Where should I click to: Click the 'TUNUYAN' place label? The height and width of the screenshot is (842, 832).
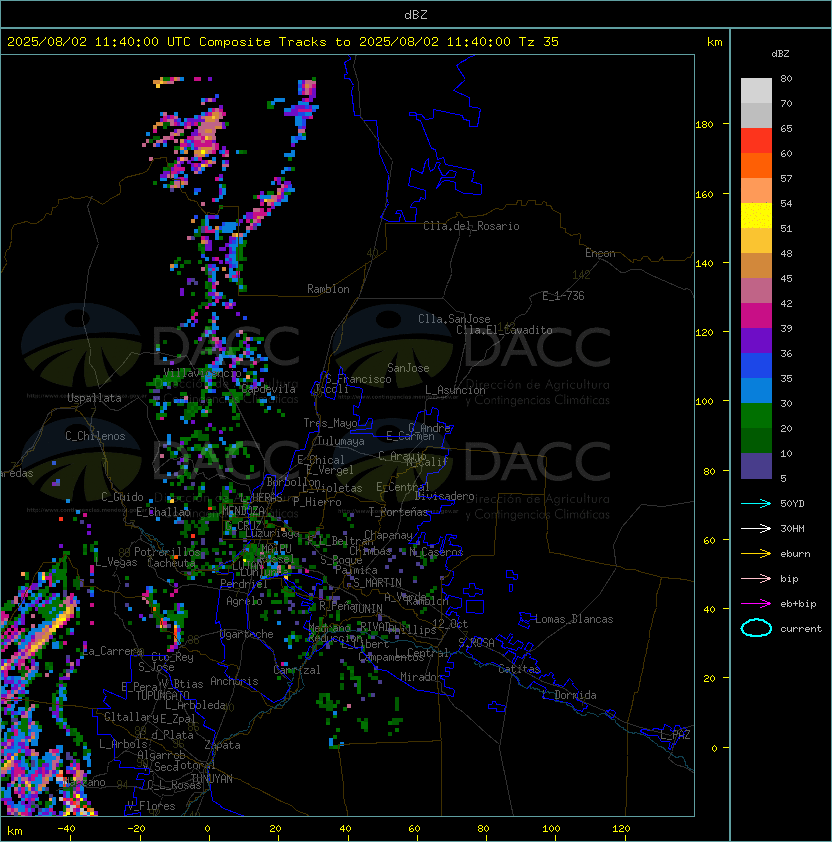tap(212, 779)
